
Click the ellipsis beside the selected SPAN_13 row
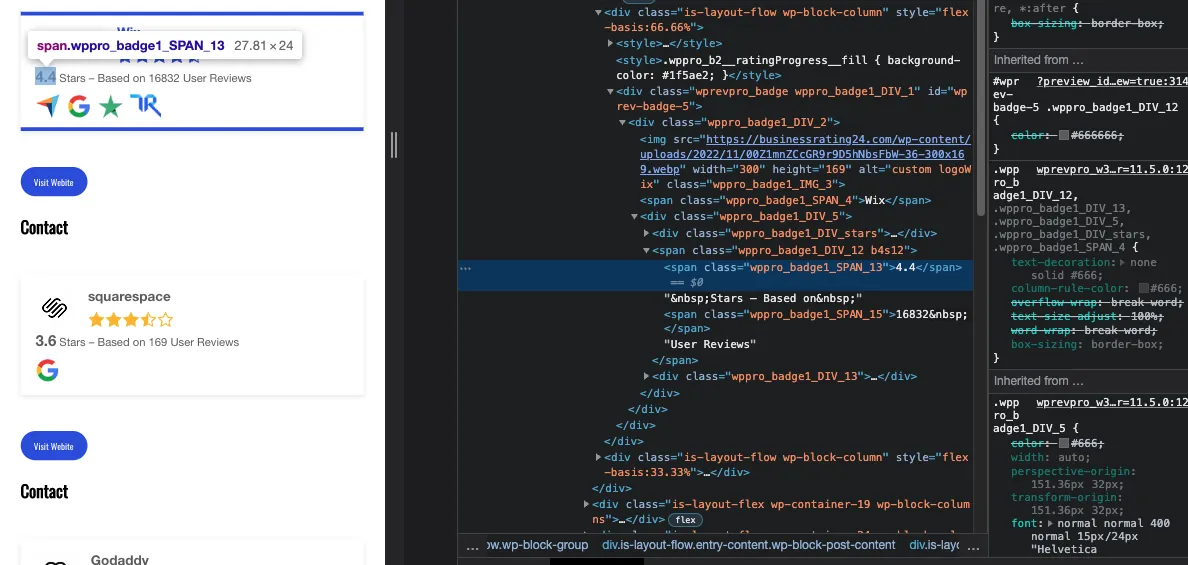pos(465,267)
